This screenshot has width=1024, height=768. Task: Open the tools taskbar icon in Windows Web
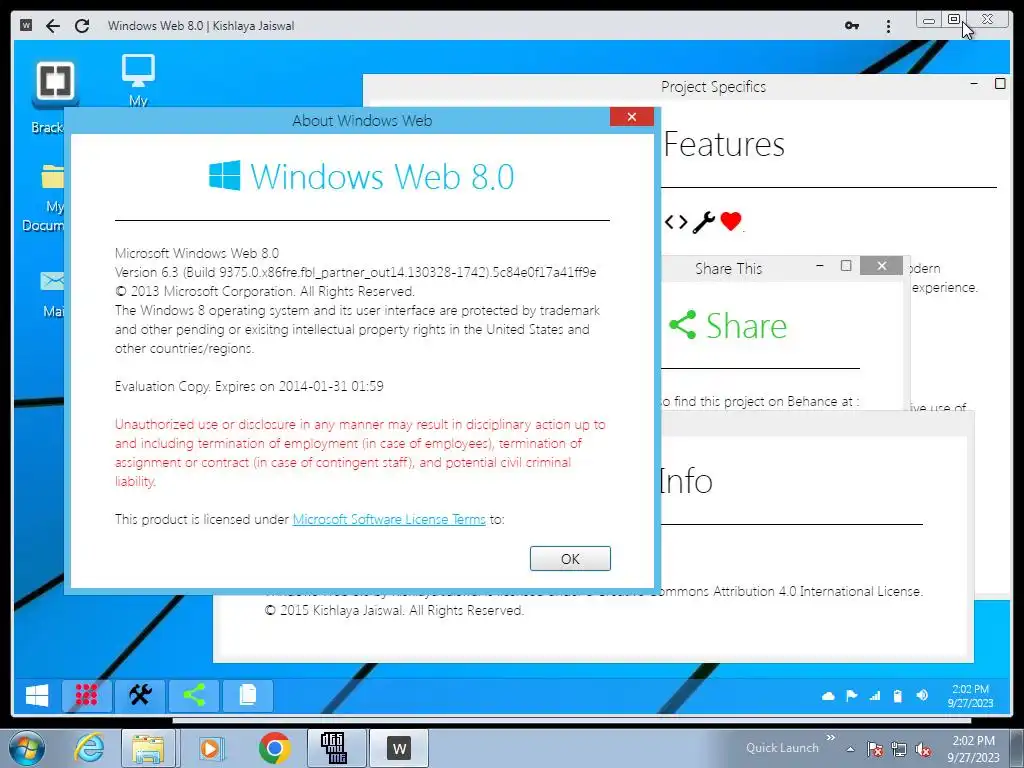(140, 696)
